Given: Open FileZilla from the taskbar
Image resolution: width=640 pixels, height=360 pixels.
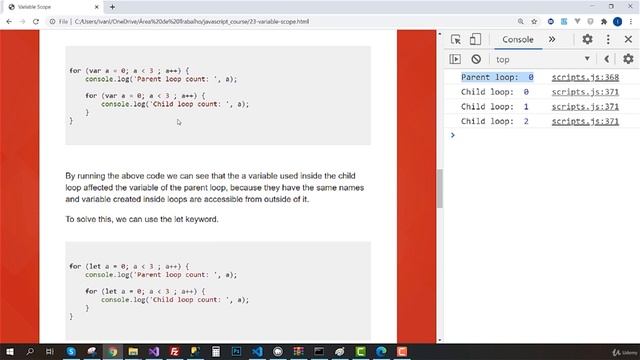Looking at the screenshot, I should click(x=174, y=351).
